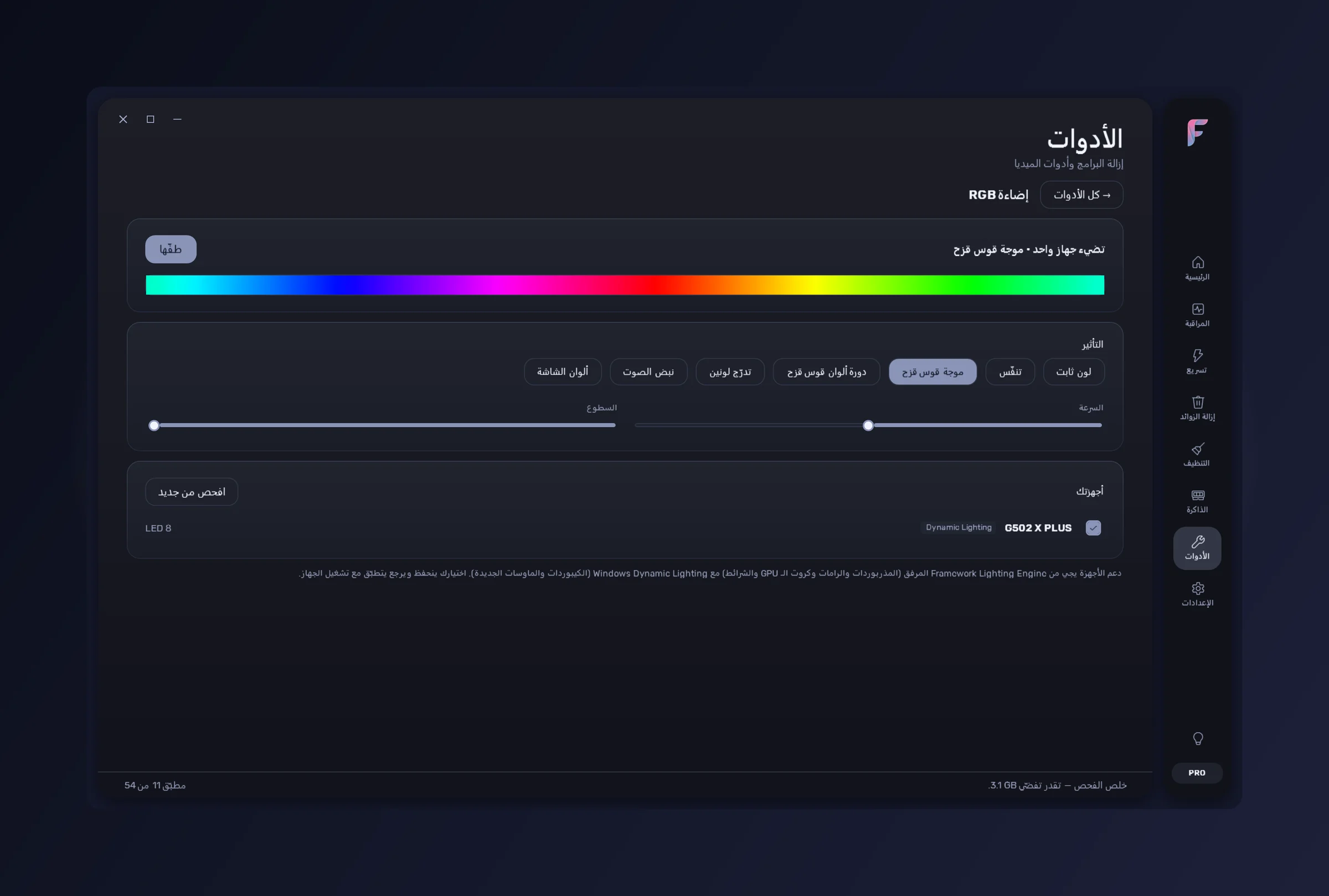Open the الإعدادات settings gear icon
The image size is (1329, 896).
pyautogui.click(x=1197, y=594)
